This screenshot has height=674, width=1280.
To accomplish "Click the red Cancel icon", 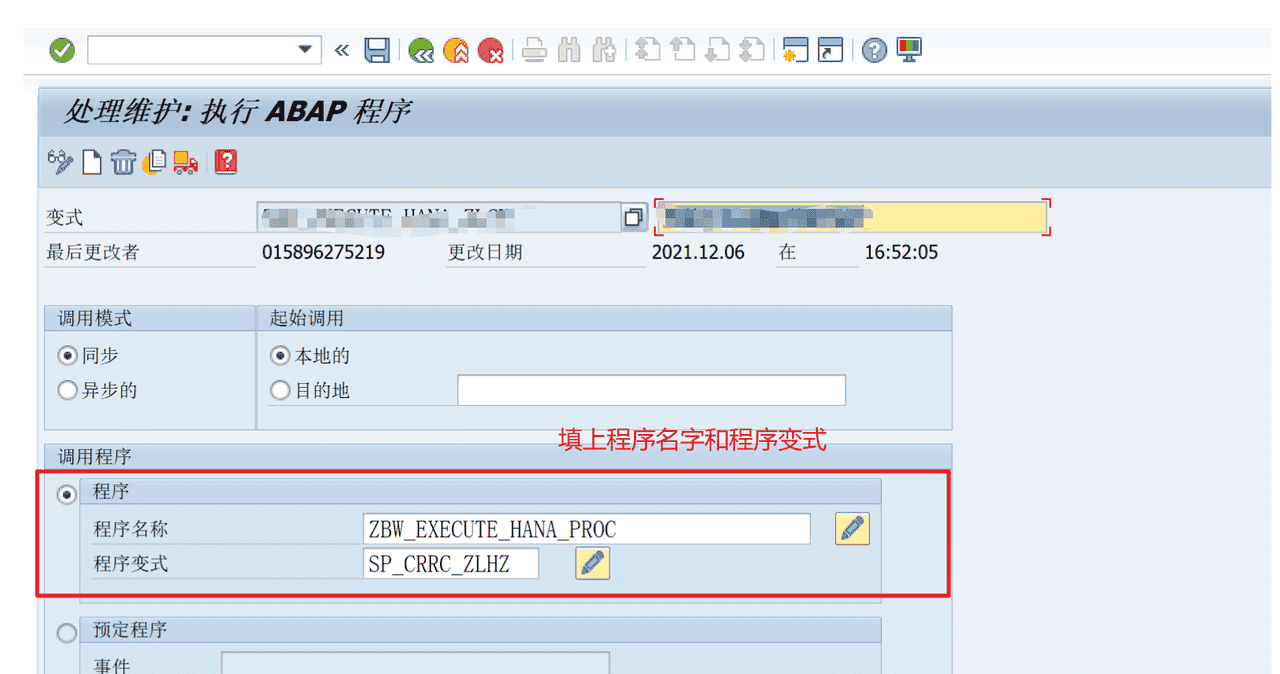I will 490,50.
